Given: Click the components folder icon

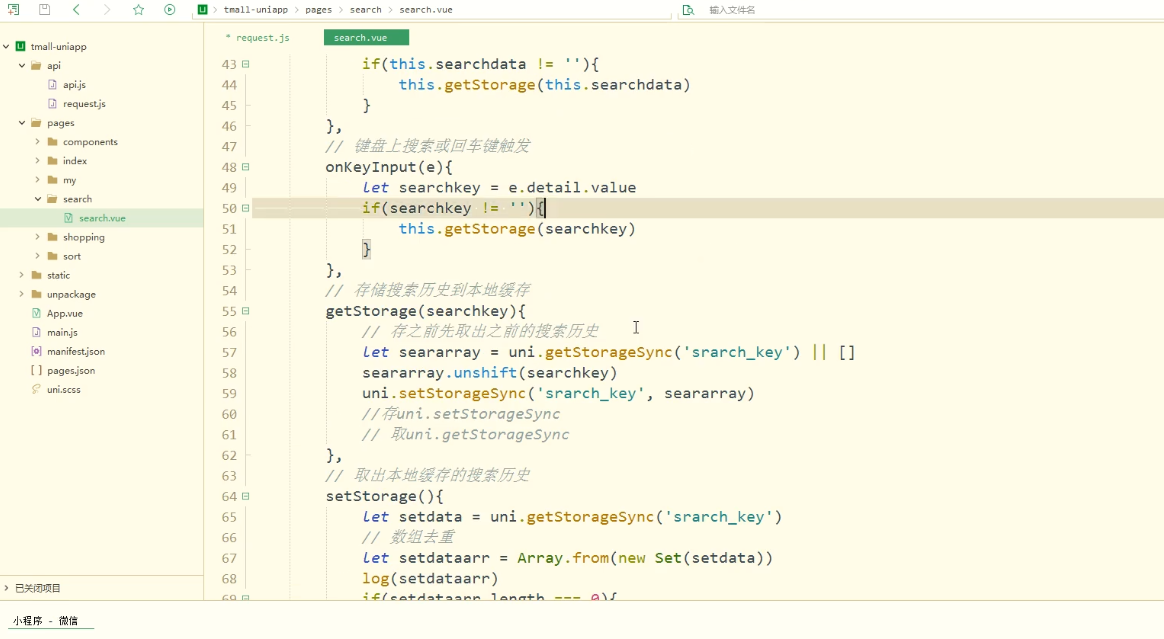Looking at the screenshot, I should click(52, 142).
